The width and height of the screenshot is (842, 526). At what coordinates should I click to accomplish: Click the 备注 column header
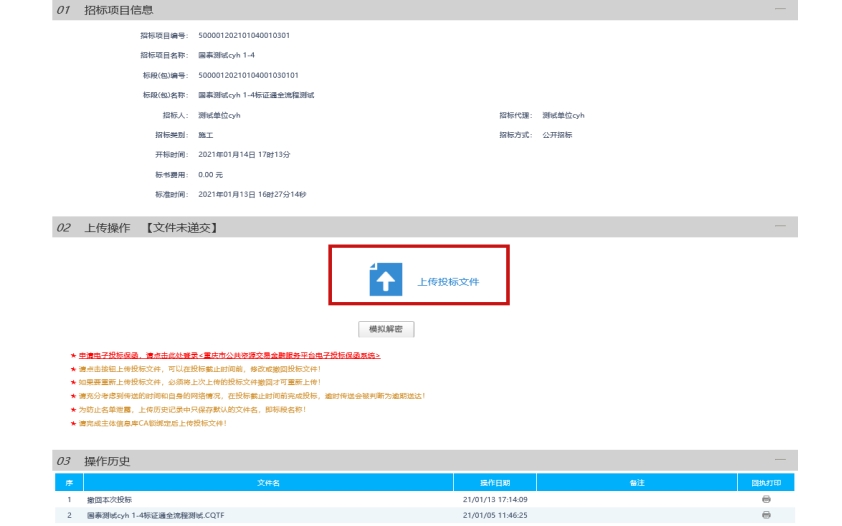[x=637, y=483]
